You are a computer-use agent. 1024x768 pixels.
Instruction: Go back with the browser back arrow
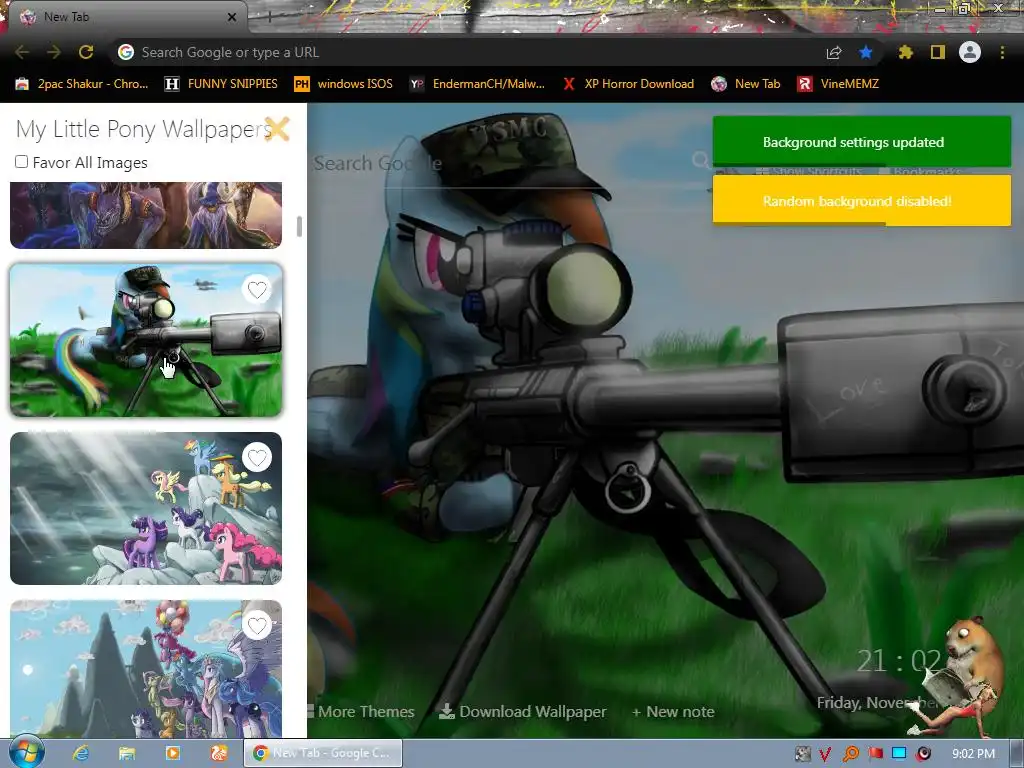click(x=22, y=52)
